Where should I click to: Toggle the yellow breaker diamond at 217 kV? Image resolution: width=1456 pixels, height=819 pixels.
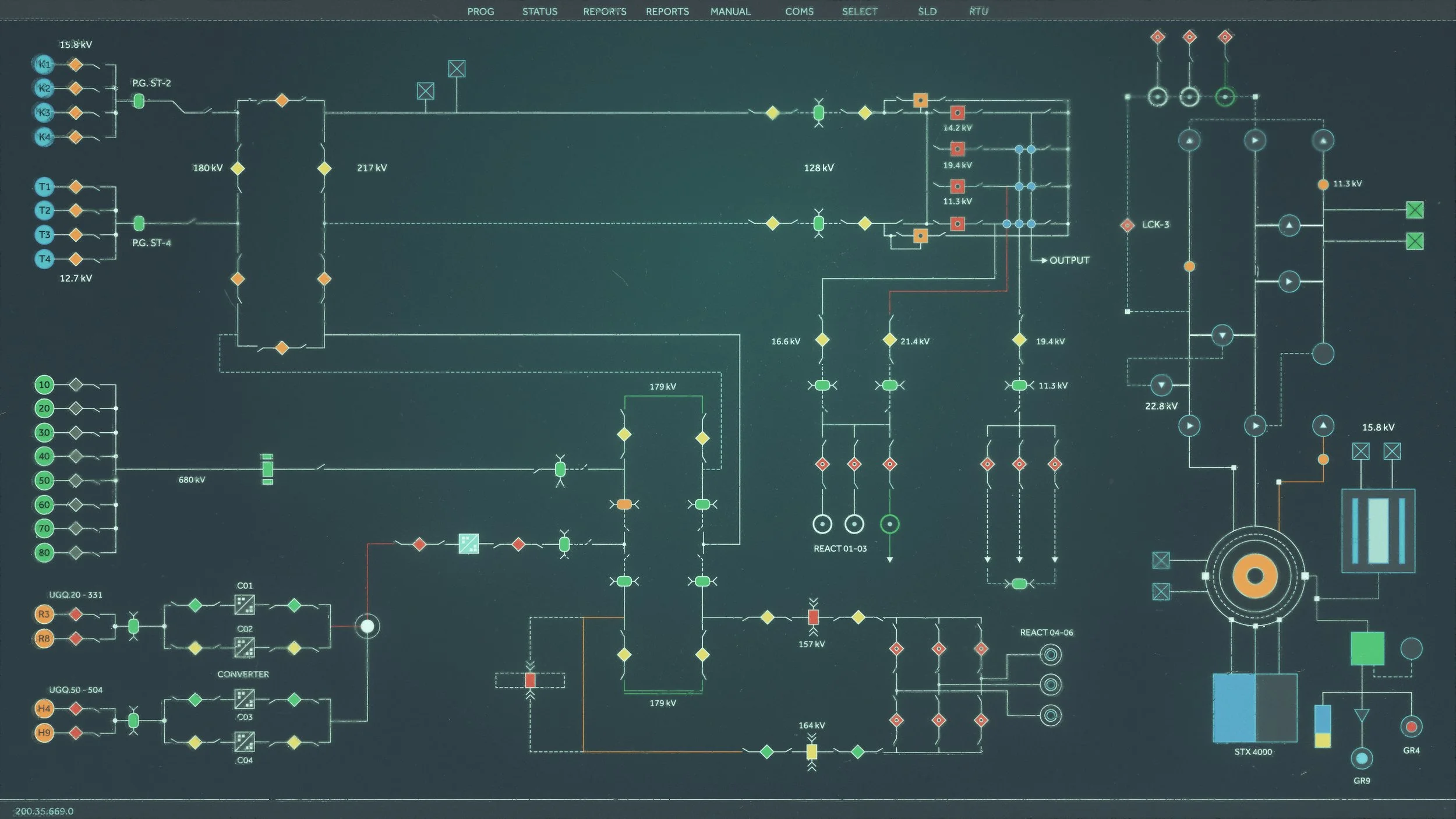click(324, 169)
